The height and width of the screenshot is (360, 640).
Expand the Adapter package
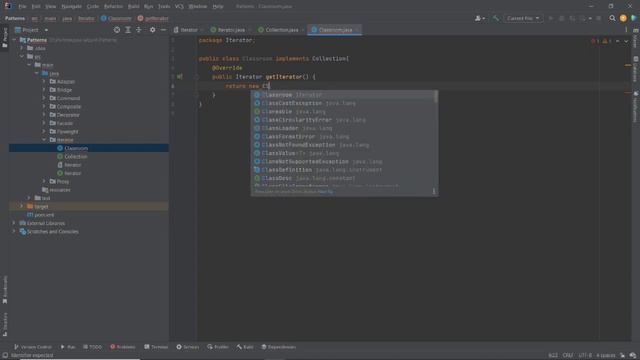click(x=44, y=81)
